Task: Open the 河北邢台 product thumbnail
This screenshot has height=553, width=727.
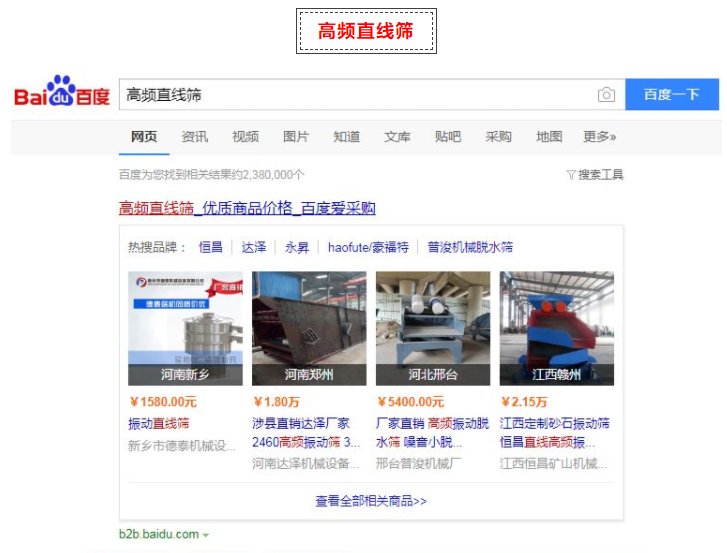Action: point(433,328)
